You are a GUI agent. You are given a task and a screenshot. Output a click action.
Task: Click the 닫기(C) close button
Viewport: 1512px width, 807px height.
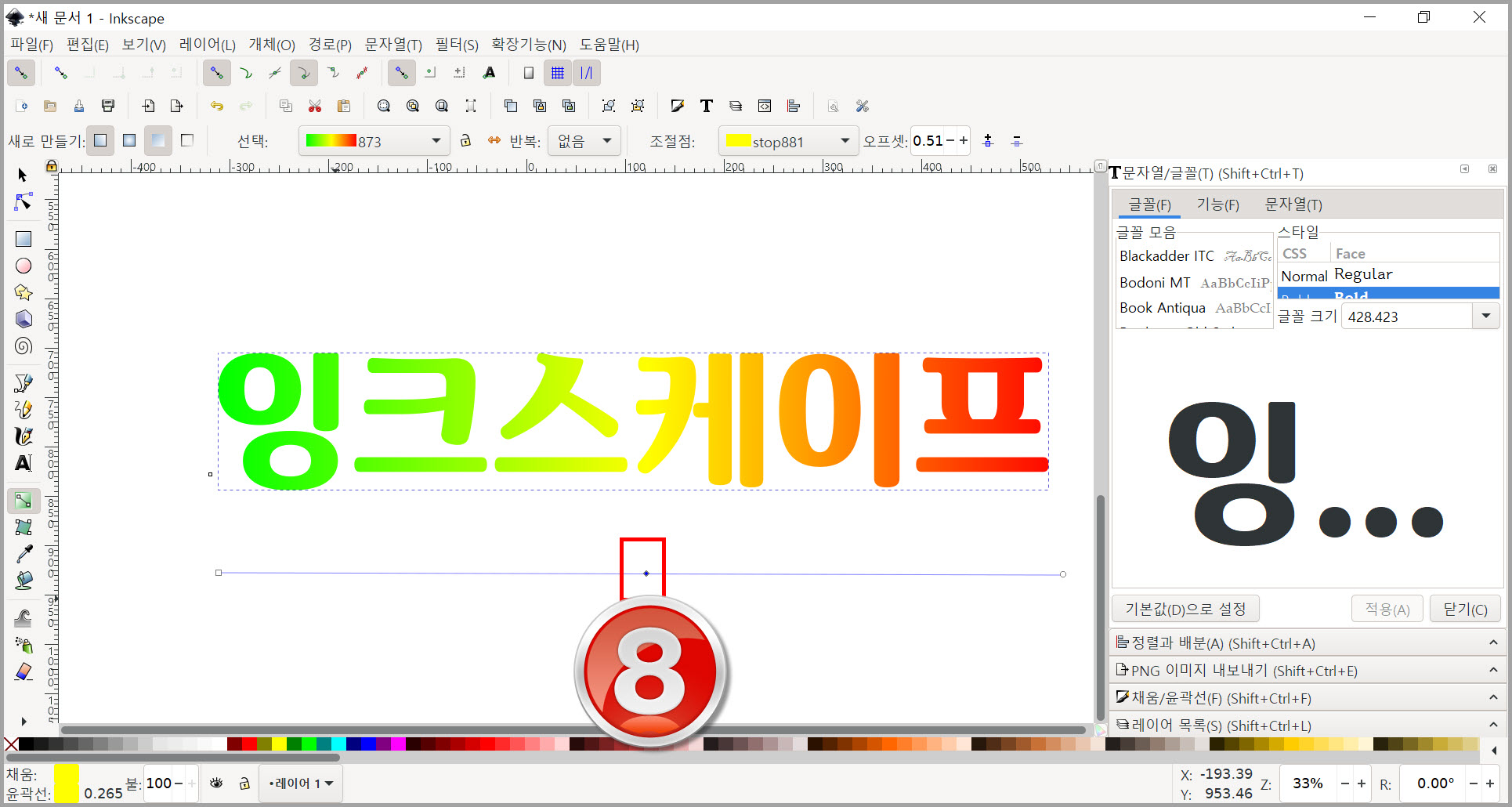[1465, 609]
